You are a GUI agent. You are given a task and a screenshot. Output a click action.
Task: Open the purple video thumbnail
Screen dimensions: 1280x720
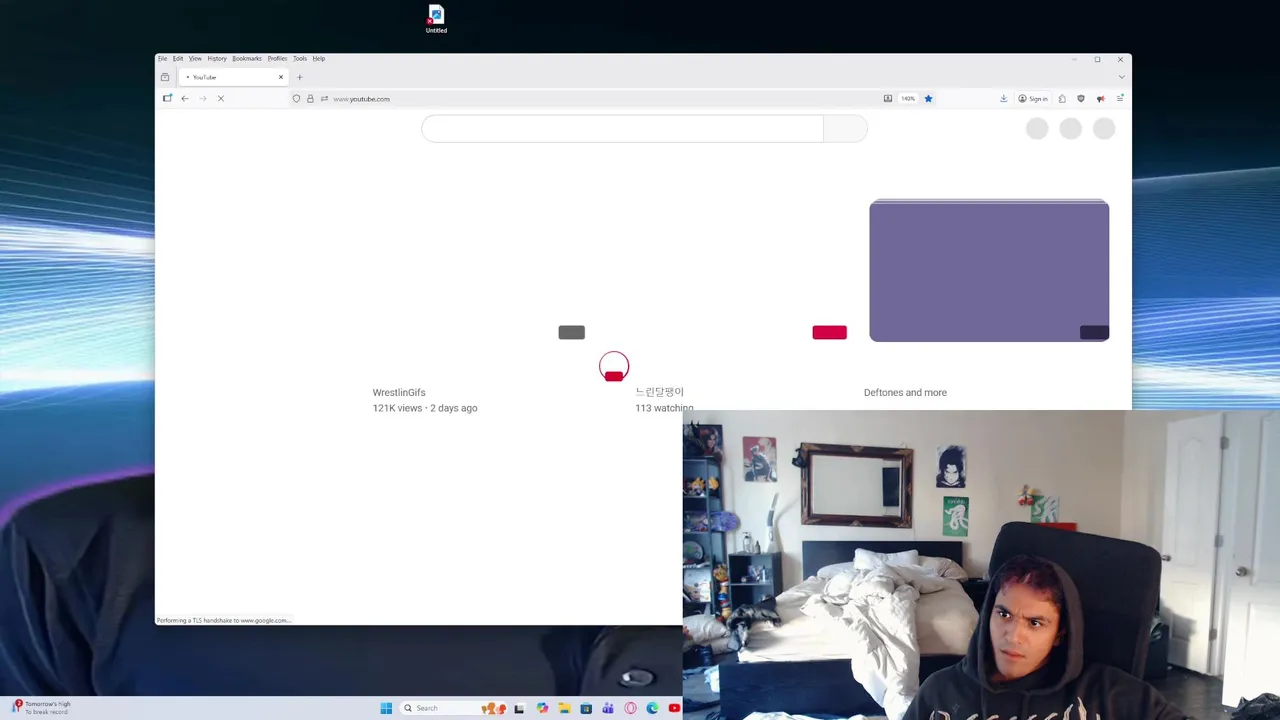pyautogui.click(x=989, y=270)
